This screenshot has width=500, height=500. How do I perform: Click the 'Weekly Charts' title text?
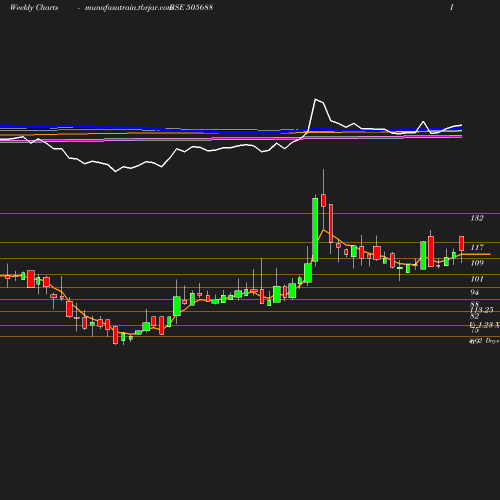click(34, 8)
